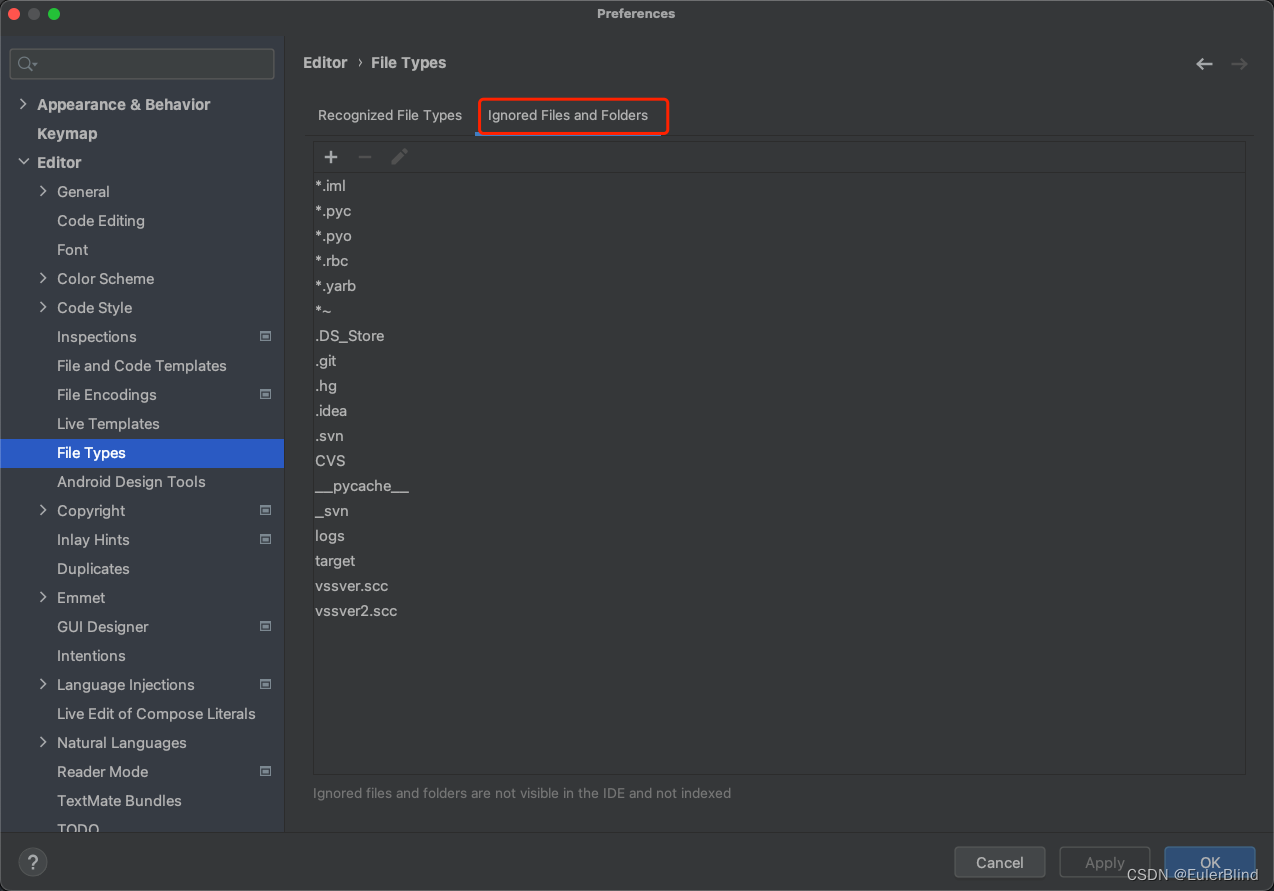The image size is (1274, 891).
Task: Click the remove (−) icon above the list
Action: (x=365, y=157)
